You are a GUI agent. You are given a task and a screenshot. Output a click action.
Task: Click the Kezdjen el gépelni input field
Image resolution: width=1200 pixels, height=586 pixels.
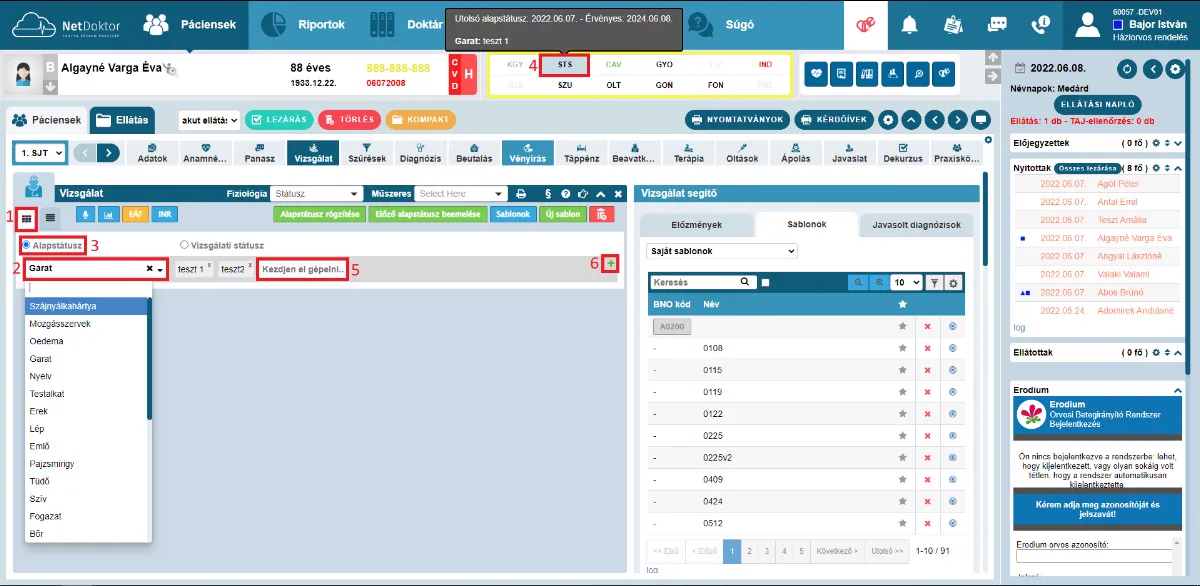[303, 269]
